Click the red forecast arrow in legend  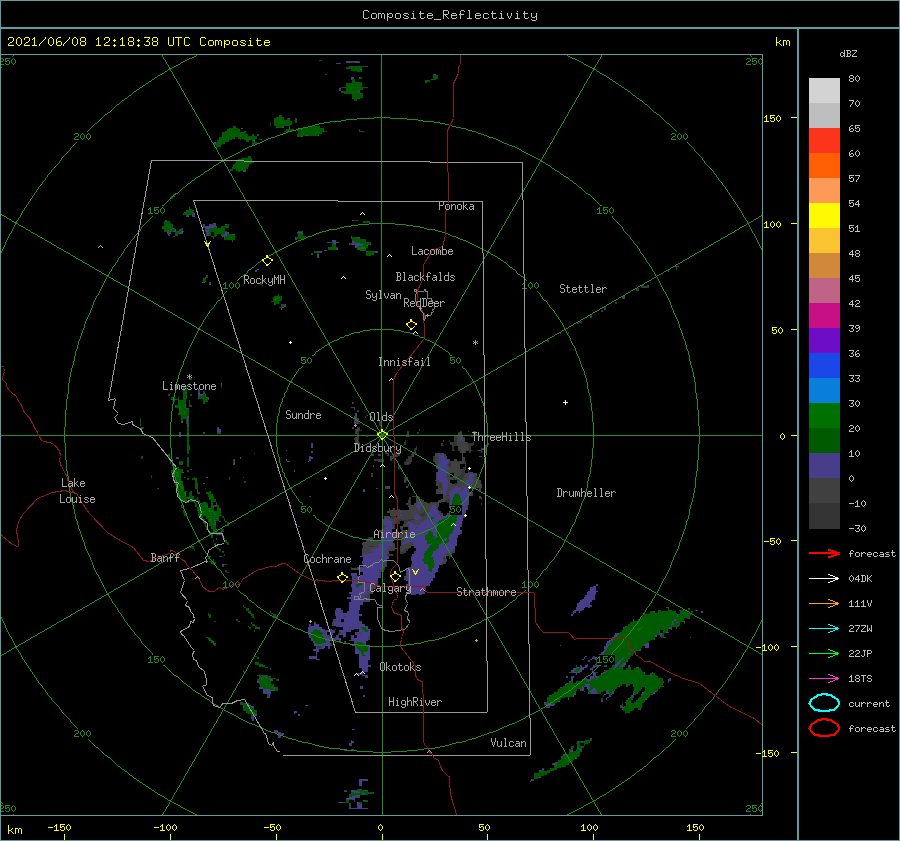click(x=824, y=553)
